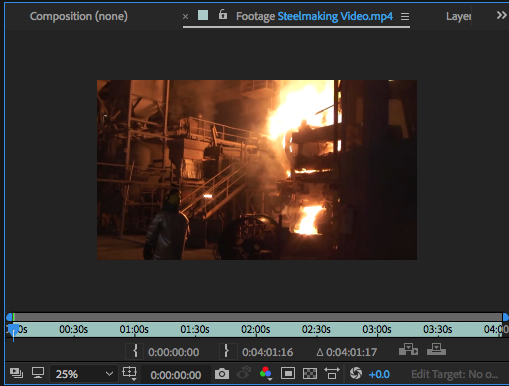Select the Footage Steelmaking Video.mp4 tab
This screenshot has width=509, height=386.
coord(314,16)
